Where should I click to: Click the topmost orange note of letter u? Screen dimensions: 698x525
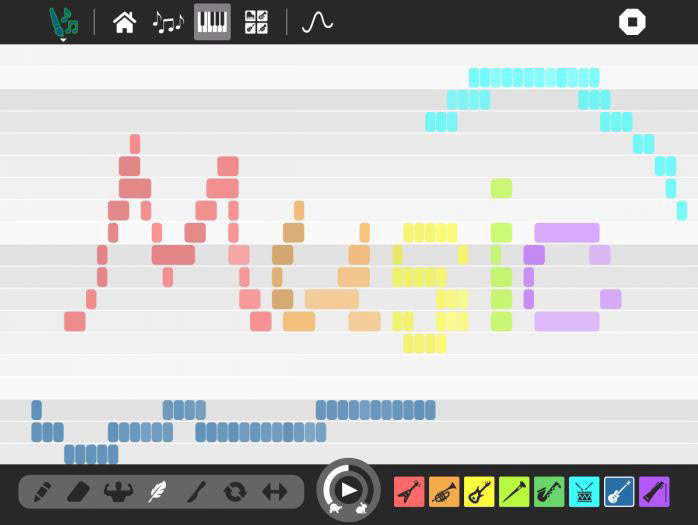pyautogui.click(x=299, y=210)
